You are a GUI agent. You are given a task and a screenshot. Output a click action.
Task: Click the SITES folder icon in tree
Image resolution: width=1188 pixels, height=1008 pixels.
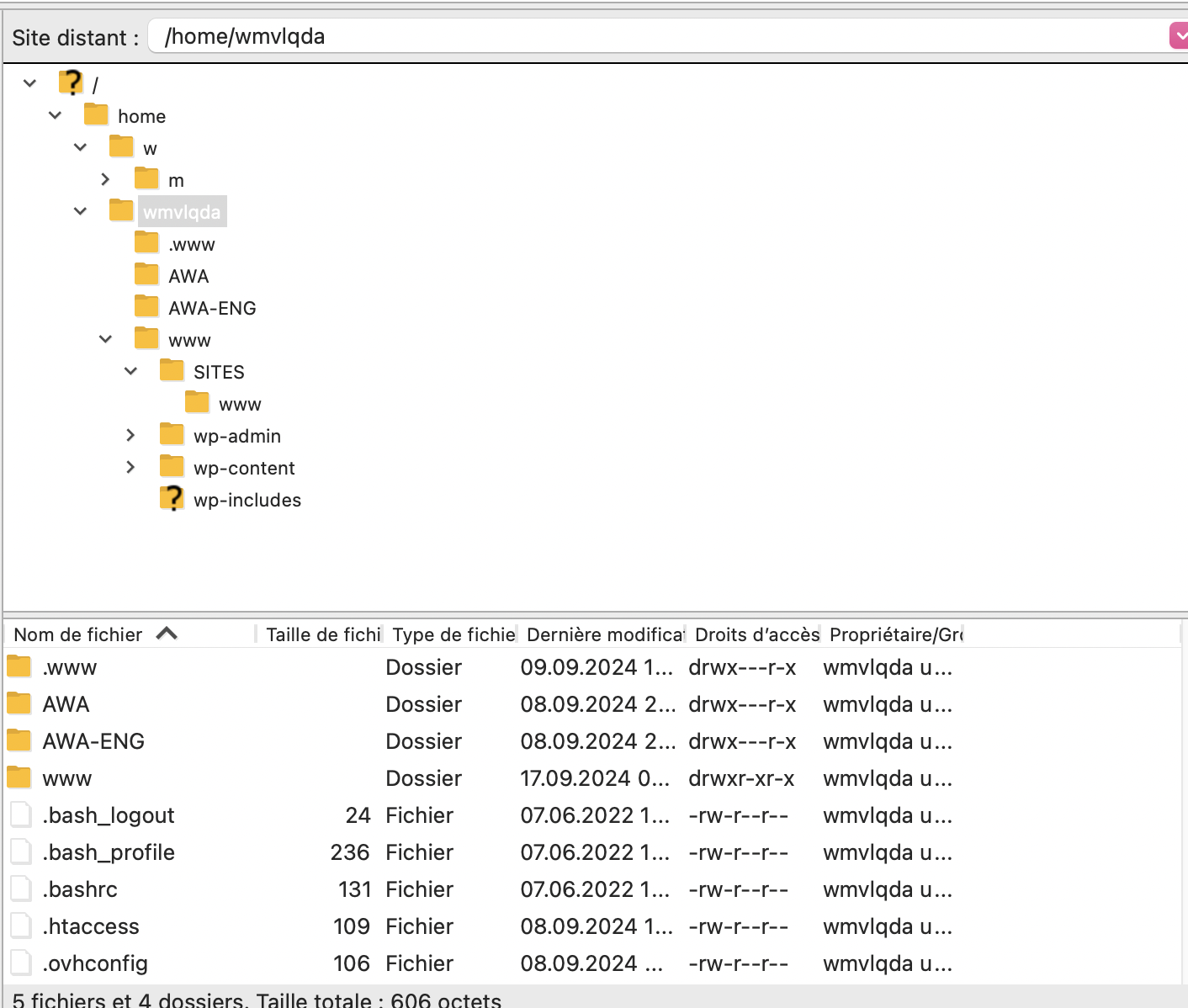[x=172, y=371]
